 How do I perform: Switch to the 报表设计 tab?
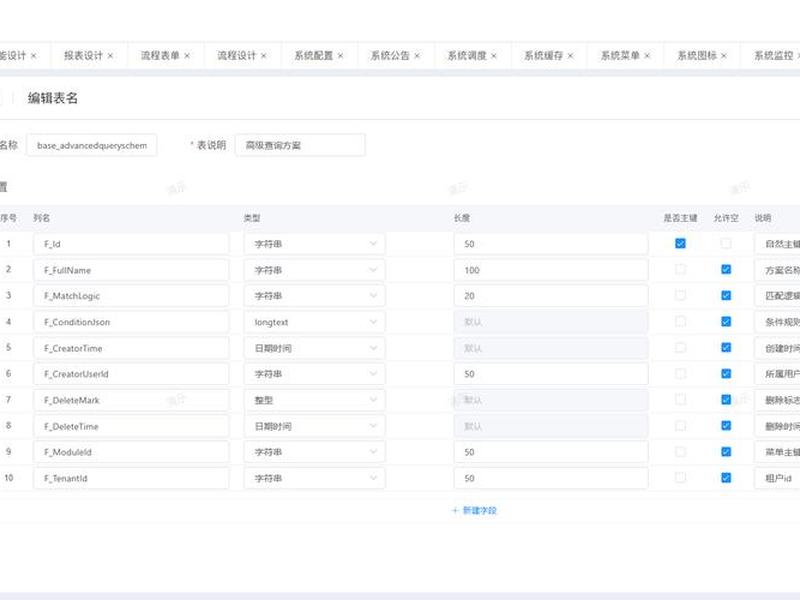[83, 56]
